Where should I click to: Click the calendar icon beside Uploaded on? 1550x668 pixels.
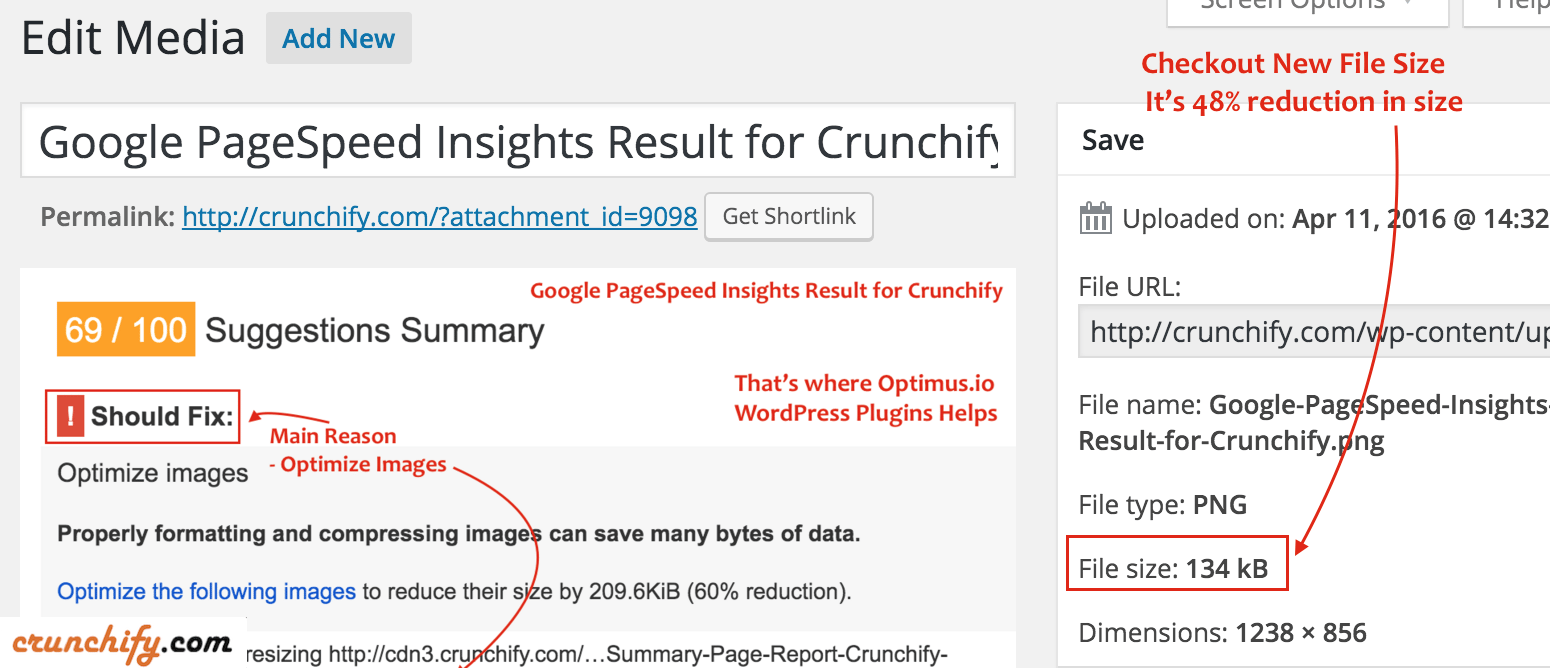pos(1096,218)
